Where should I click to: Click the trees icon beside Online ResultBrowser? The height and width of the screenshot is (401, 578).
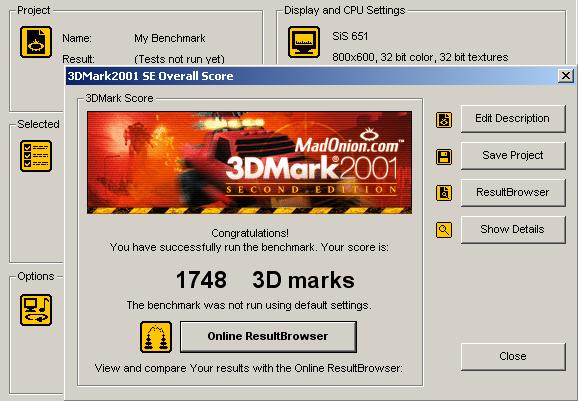(156, 337)
